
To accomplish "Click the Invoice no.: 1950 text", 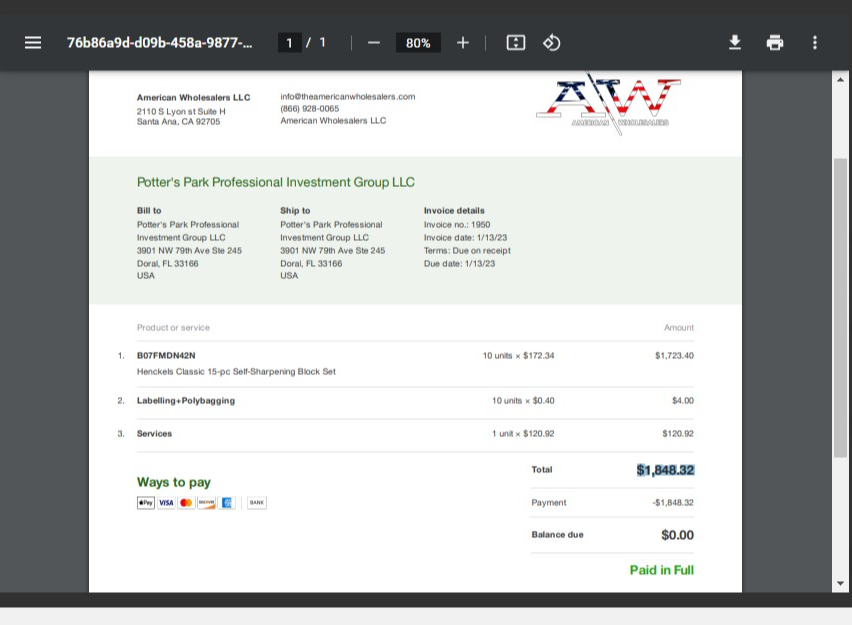I will (x=457, y=224).
